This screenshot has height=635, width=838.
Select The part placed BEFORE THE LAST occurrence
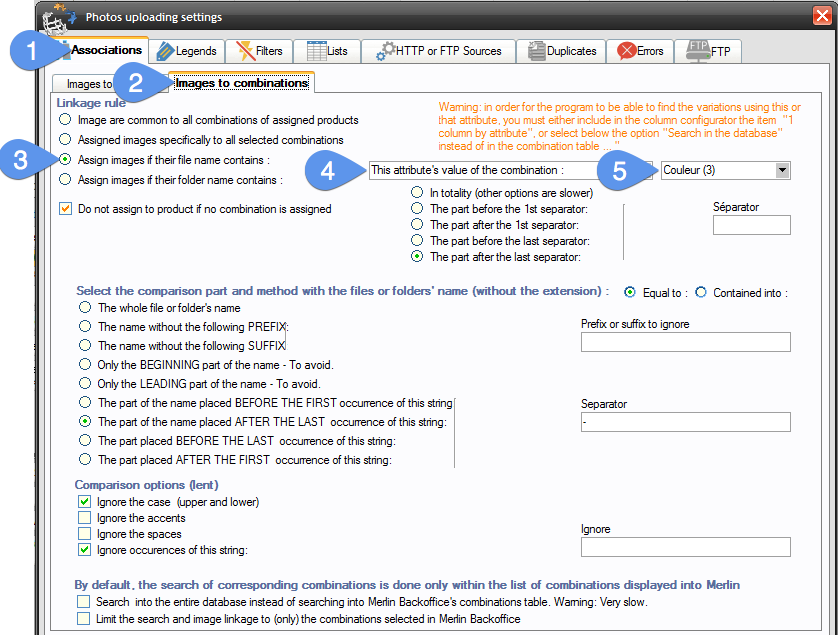click(85, 440)
